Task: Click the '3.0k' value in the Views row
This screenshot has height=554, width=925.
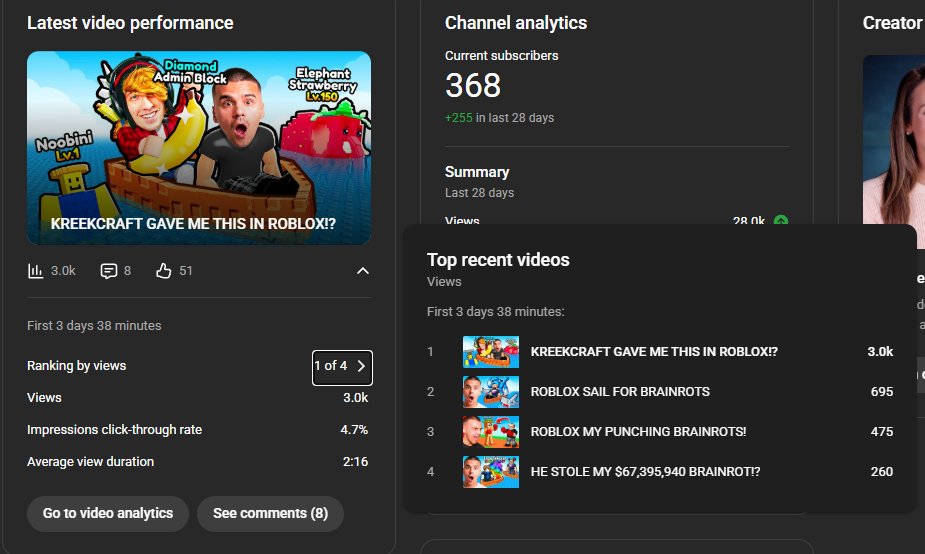Action: [356, 398]
